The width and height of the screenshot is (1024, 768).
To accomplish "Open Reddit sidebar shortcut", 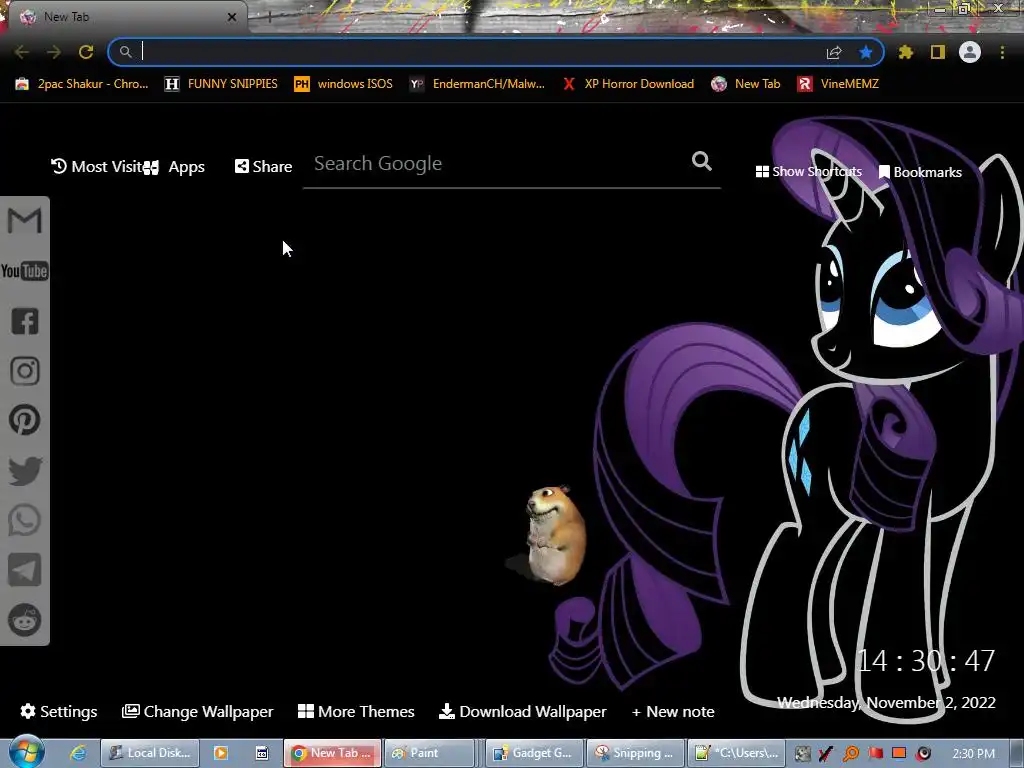I will (x=24, y=619).
